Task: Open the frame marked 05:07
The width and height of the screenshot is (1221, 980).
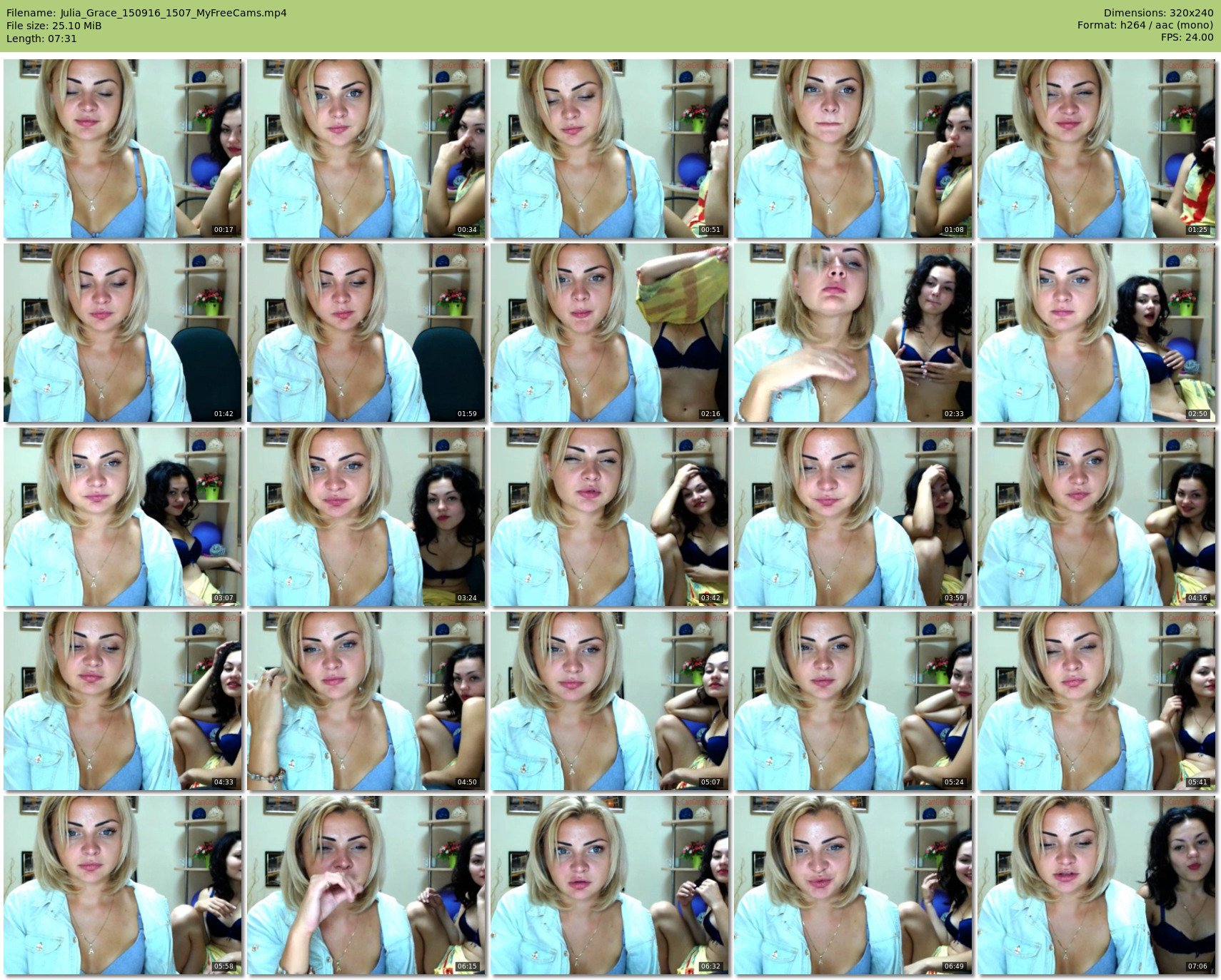Action: [610, 701]
